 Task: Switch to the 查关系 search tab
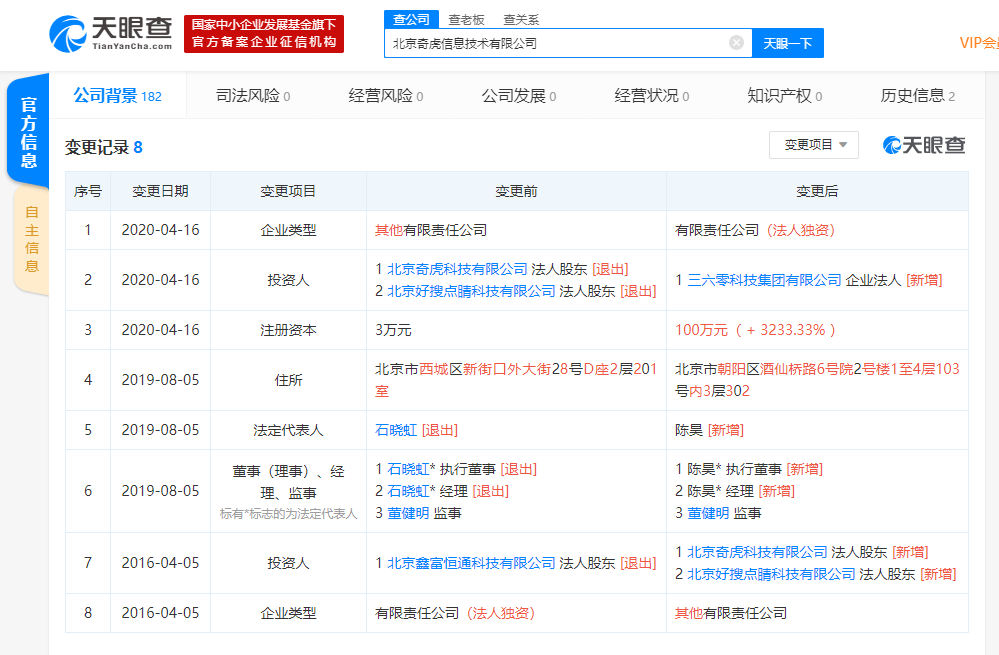[x=521, y=18]
